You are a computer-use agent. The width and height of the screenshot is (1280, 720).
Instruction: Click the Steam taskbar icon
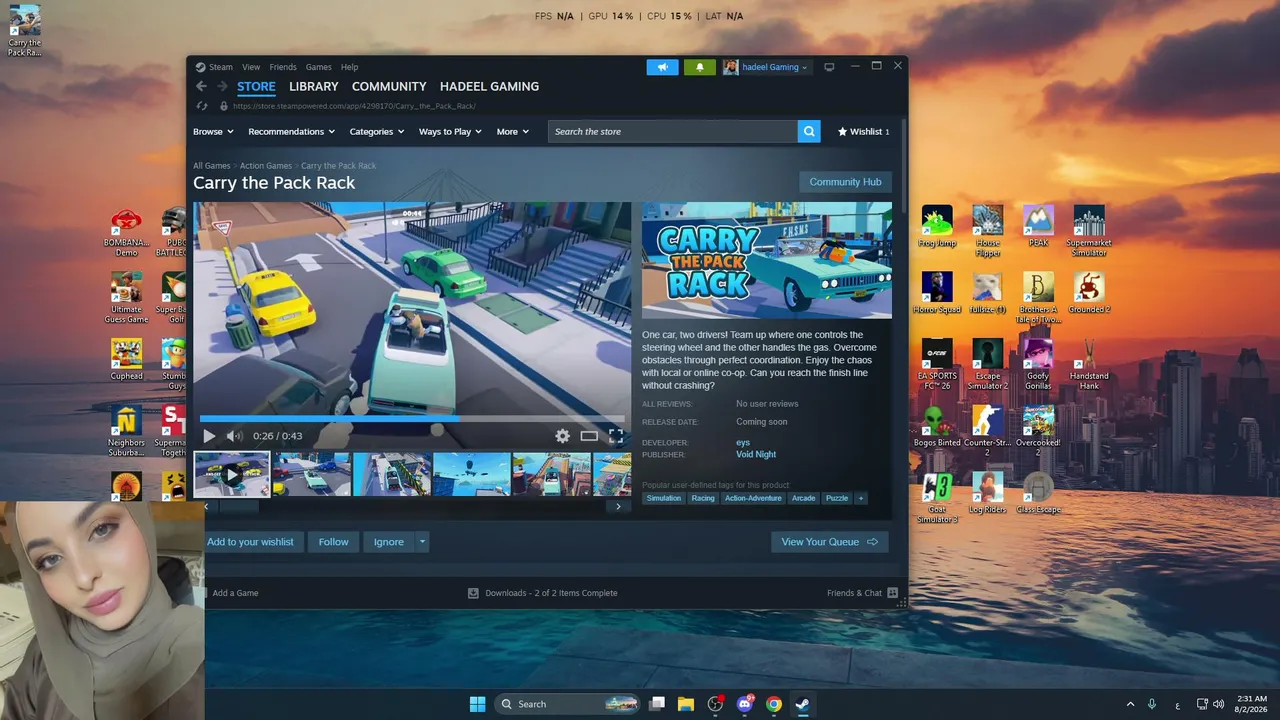[803, 704]
